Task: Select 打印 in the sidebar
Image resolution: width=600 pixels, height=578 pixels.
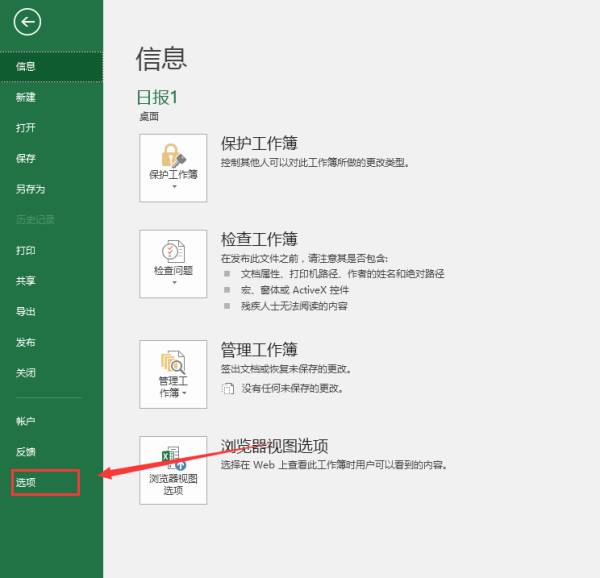Action: tap(51, 251)
